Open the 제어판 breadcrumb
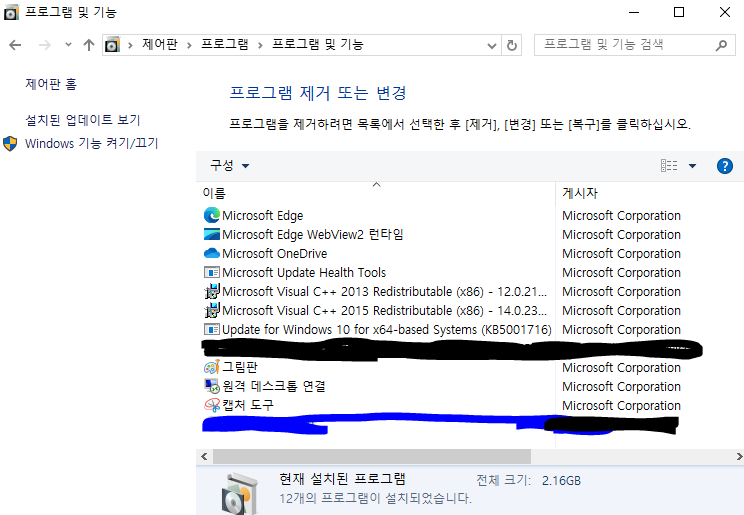744x515 pixels. point(160,45)
